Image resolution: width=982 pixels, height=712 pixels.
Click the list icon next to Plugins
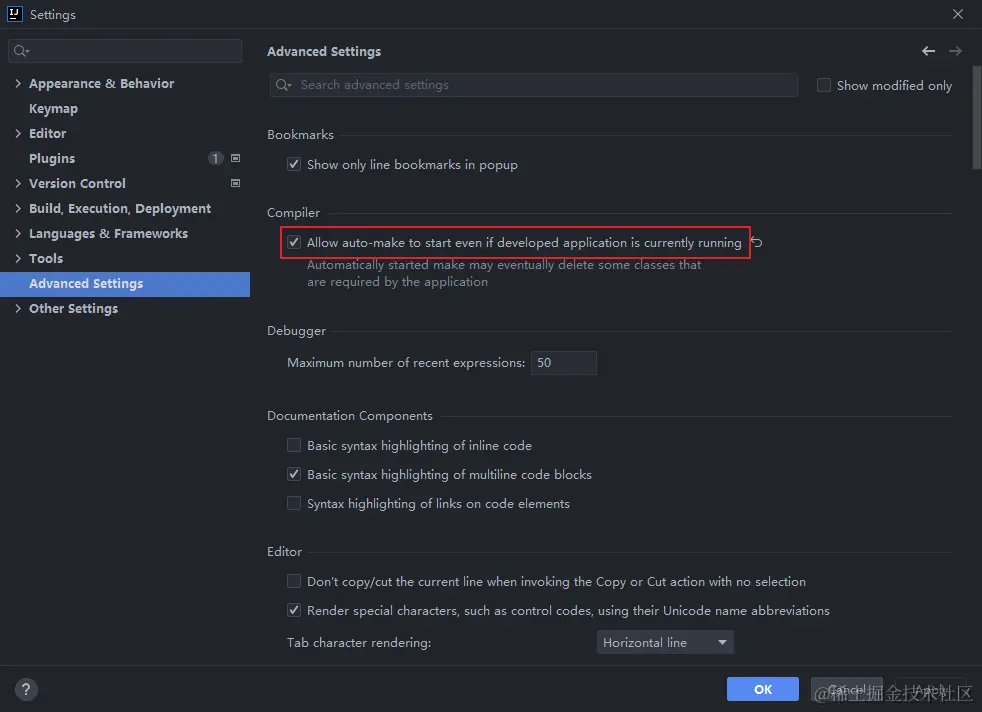tap(236, 158)
